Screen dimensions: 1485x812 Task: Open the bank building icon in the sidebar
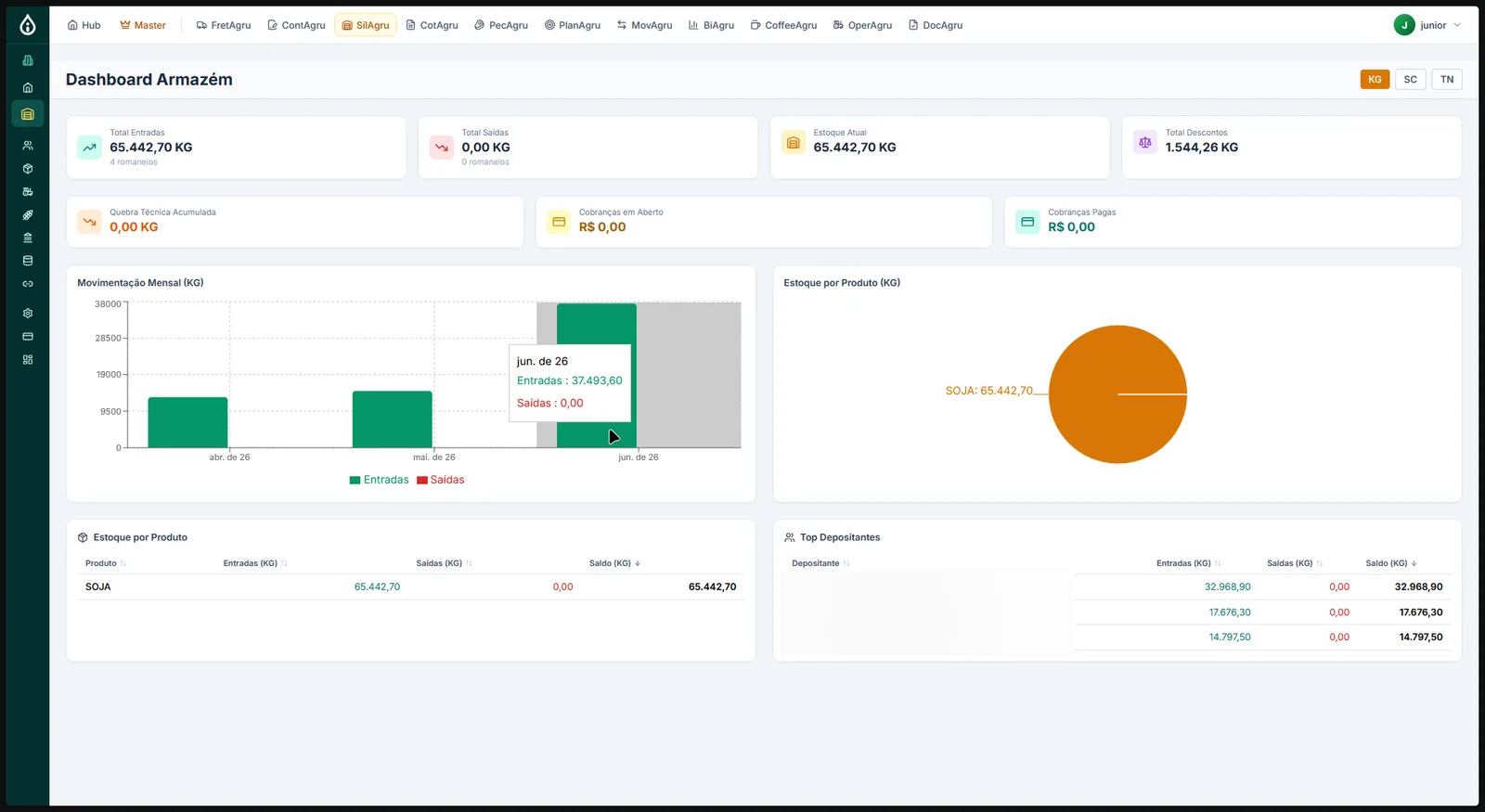(28, 238)
